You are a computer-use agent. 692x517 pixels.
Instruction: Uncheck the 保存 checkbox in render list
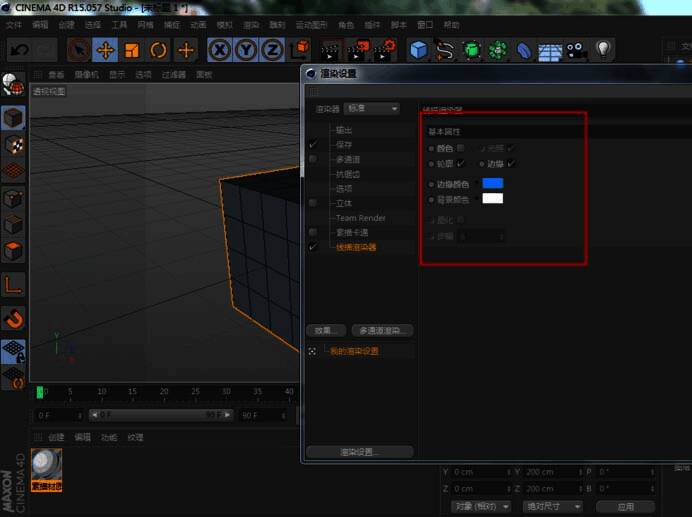[313, 144]
